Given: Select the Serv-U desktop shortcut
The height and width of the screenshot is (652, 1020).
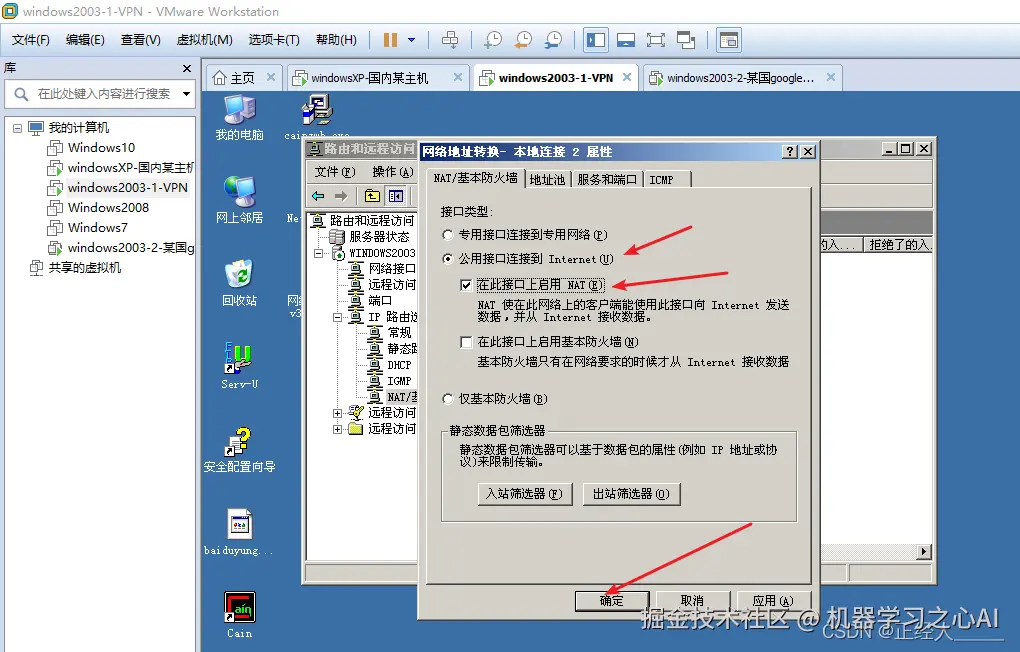Looking at the screenshot, I should click(239, 366).
